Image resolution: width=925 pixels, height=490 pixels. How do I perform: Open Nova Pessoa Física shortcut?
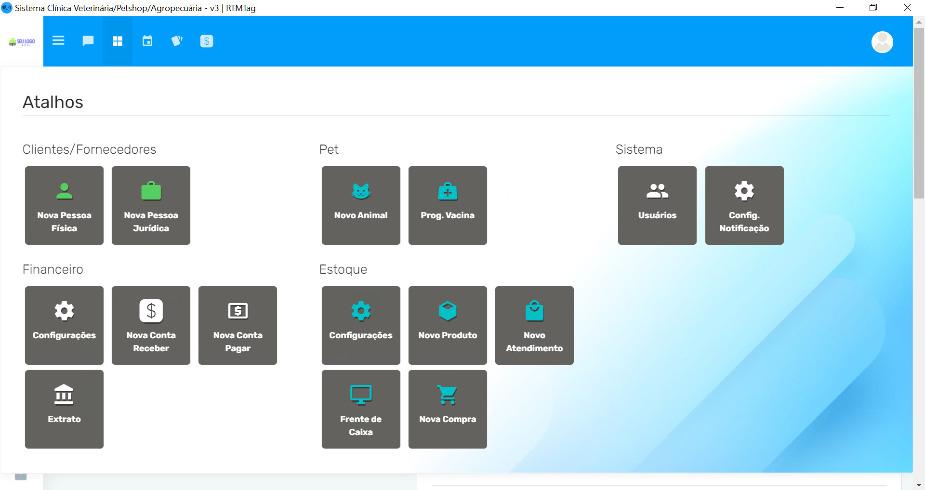tap(64, 205)
